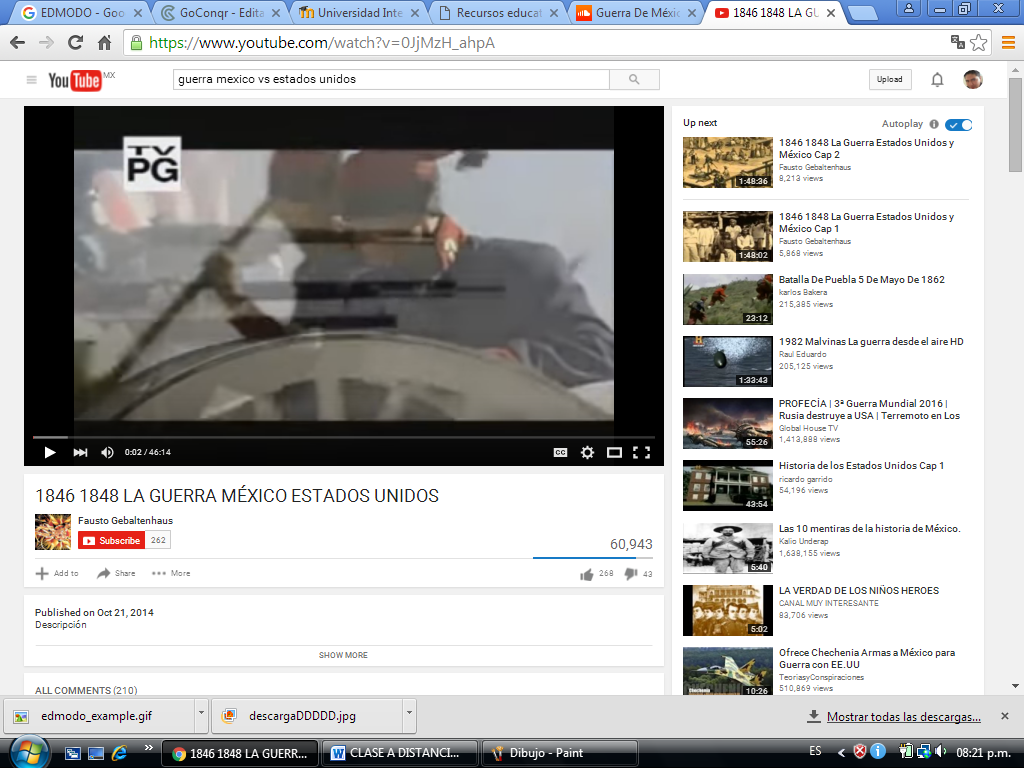This screenshot has height=768, width=1024.
Task: Click Add to playlist
Action: tap(57, 573)
